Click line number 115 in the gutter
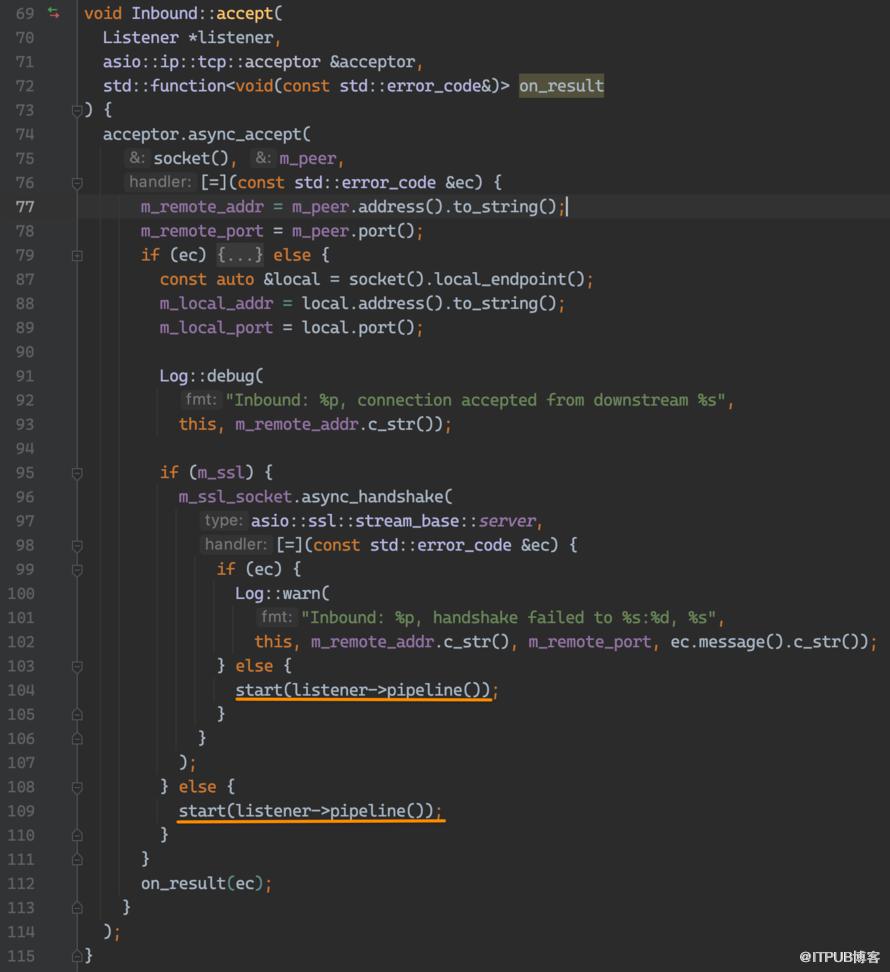This screenshot has width=890, height=972. point(21,956)
